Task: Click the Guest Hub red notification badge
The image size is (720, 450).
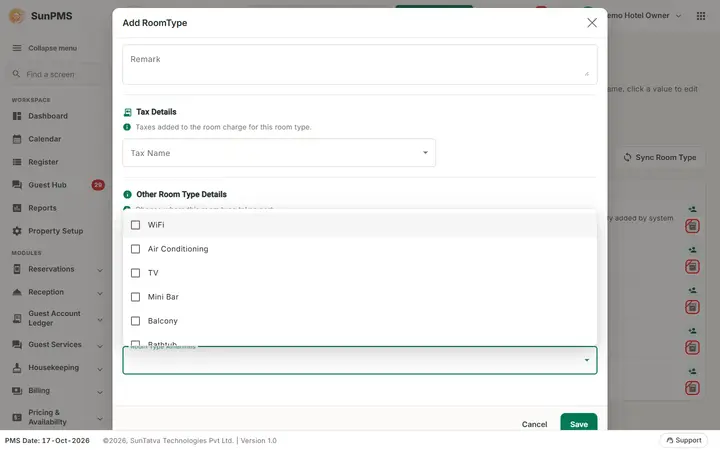Action: 98,185
